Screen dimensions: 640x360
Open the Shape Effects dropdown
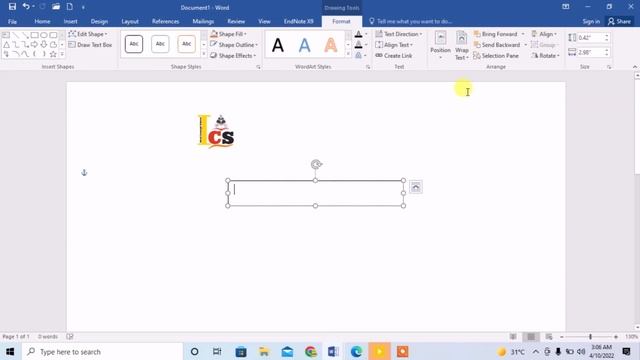point(233,56)
